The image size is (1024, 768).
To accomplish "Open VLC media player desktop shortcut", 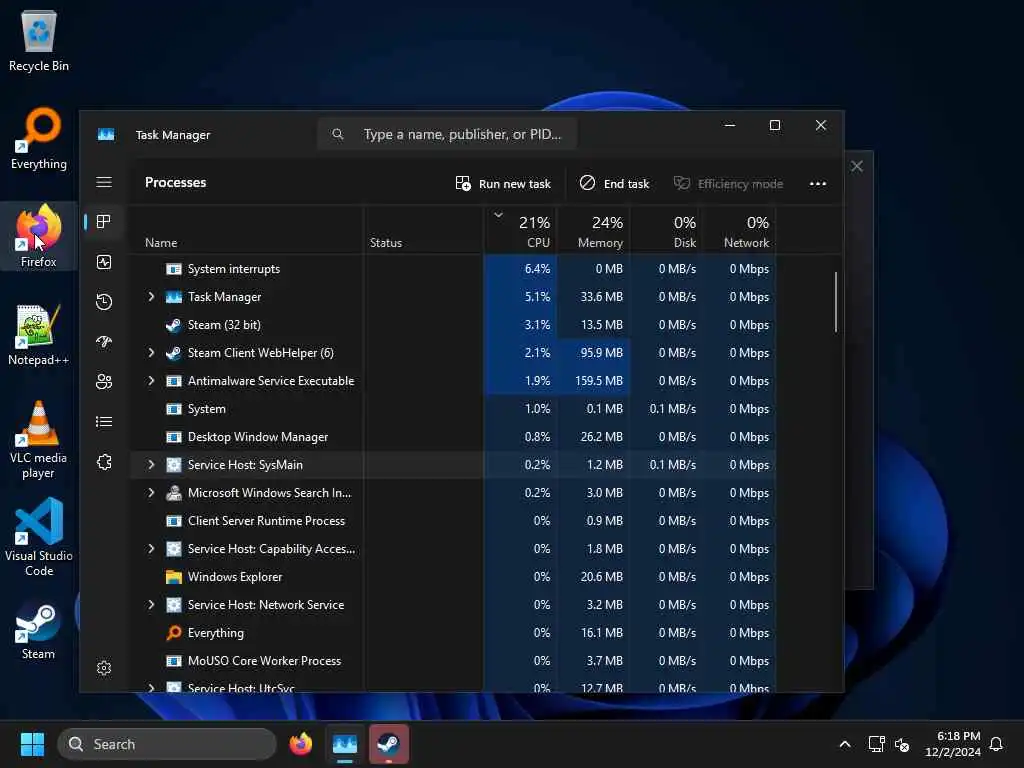I will tap(39, 440).
